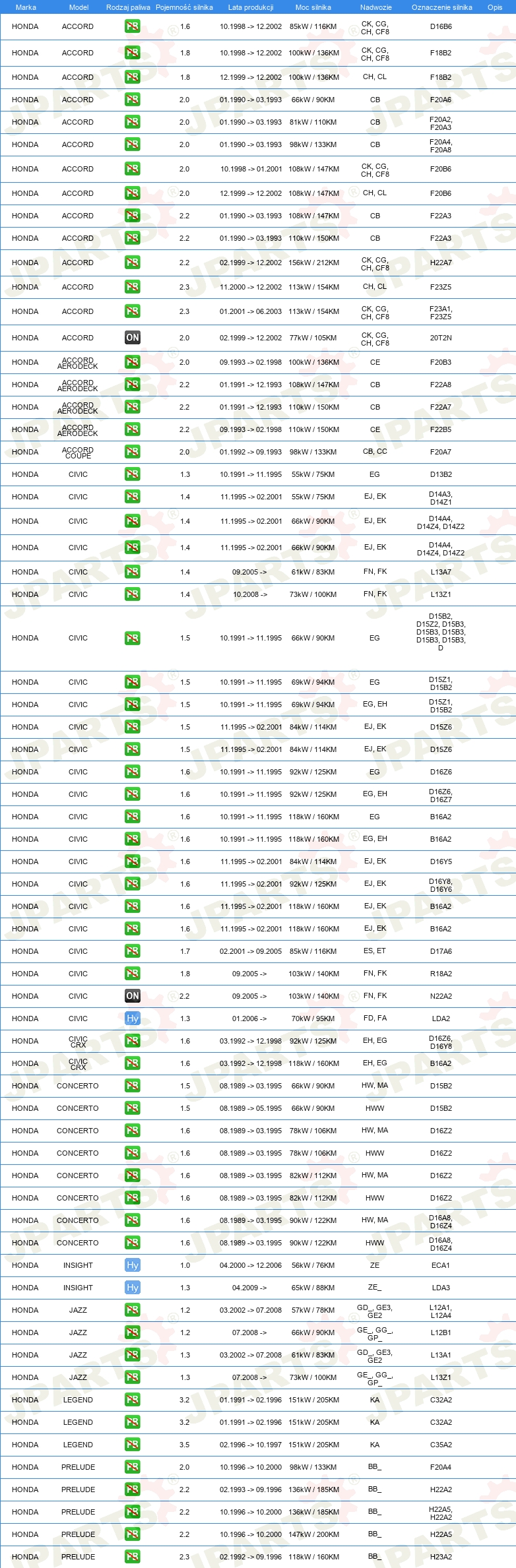Click the body code FD, FA cell
This screenshot has height=1568, width=516.
(375, 1018)
